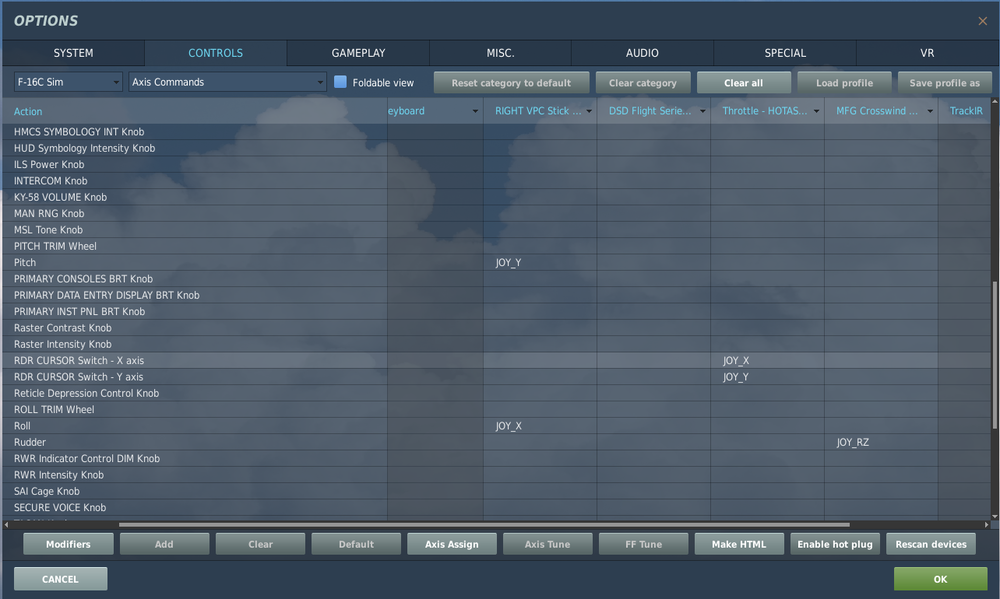Generate a key binding list with Make HTML
Viewport: 1000px width, 599px height.
click(739, 543)
